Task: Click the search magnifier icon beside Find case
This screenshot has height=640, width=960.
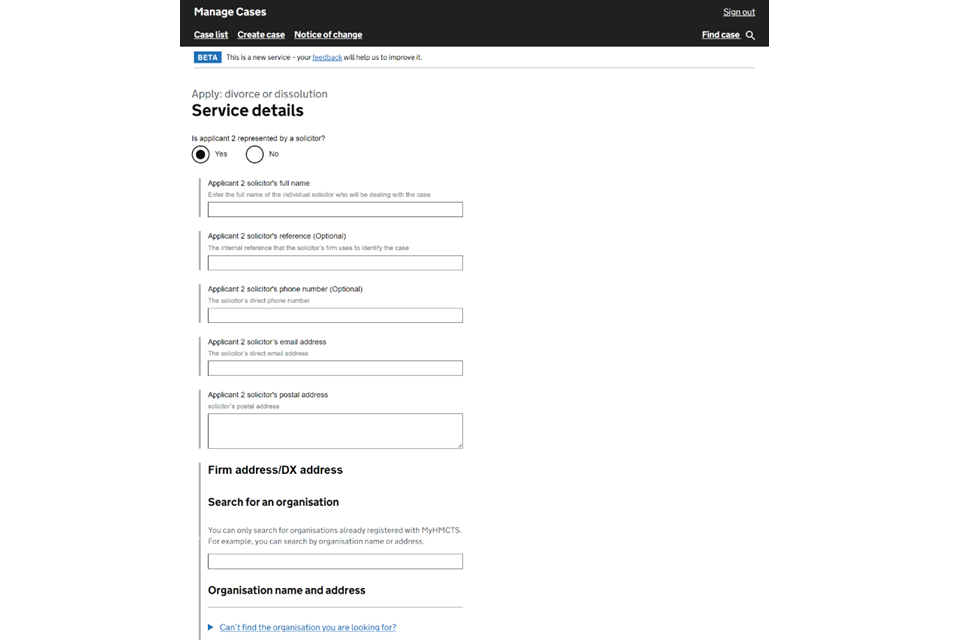Action: click(x=750, y=35)
